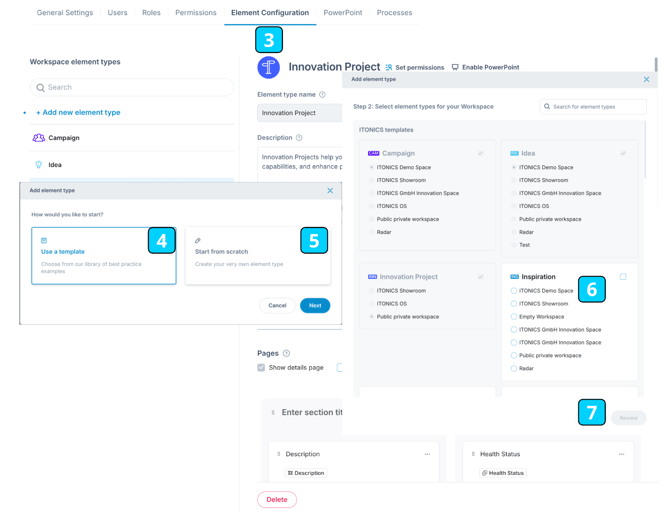This screenshot has height=525, width=670.
Task: Click the Description card drag handle
Action: click(x=279, y=454)
